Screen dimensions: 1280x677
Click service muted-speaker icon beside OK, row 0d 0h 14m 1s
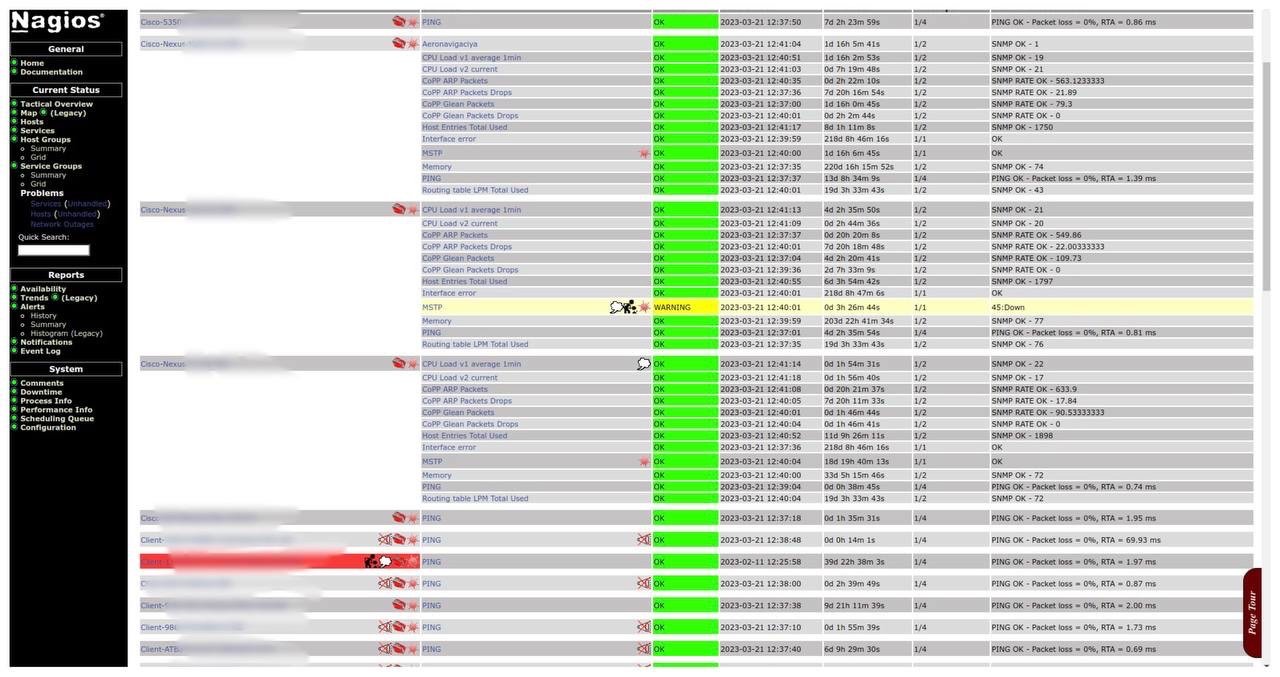[644, 539]
